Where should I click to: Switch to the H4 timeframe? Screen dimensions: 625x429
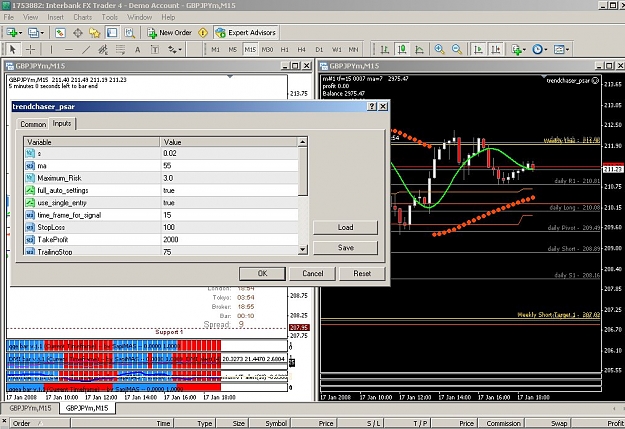(x=301, y=49)
